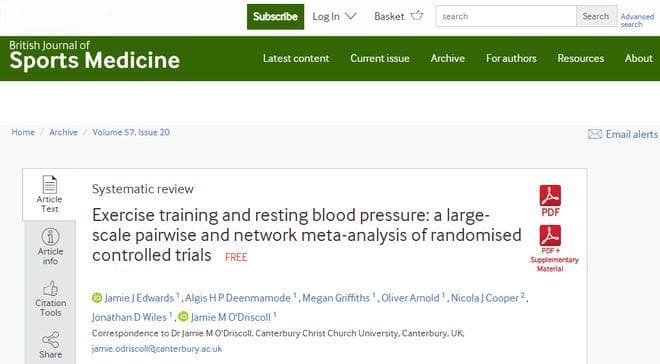Click the Search button
The height and width of the screenshot is (364, 660).
[596, 16]
